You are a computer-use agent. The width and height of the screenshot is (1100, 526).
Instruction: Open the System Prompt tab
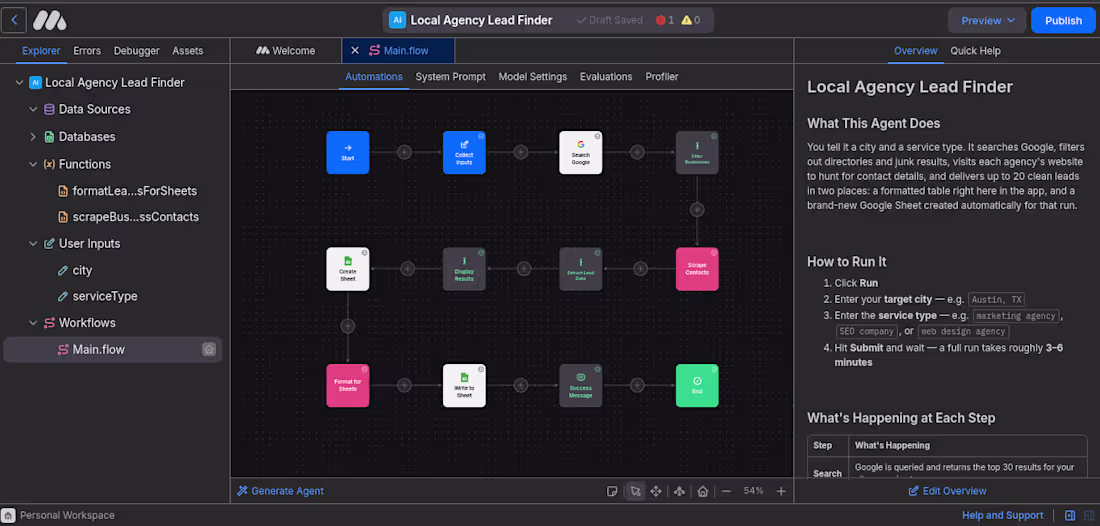point(450,76)
